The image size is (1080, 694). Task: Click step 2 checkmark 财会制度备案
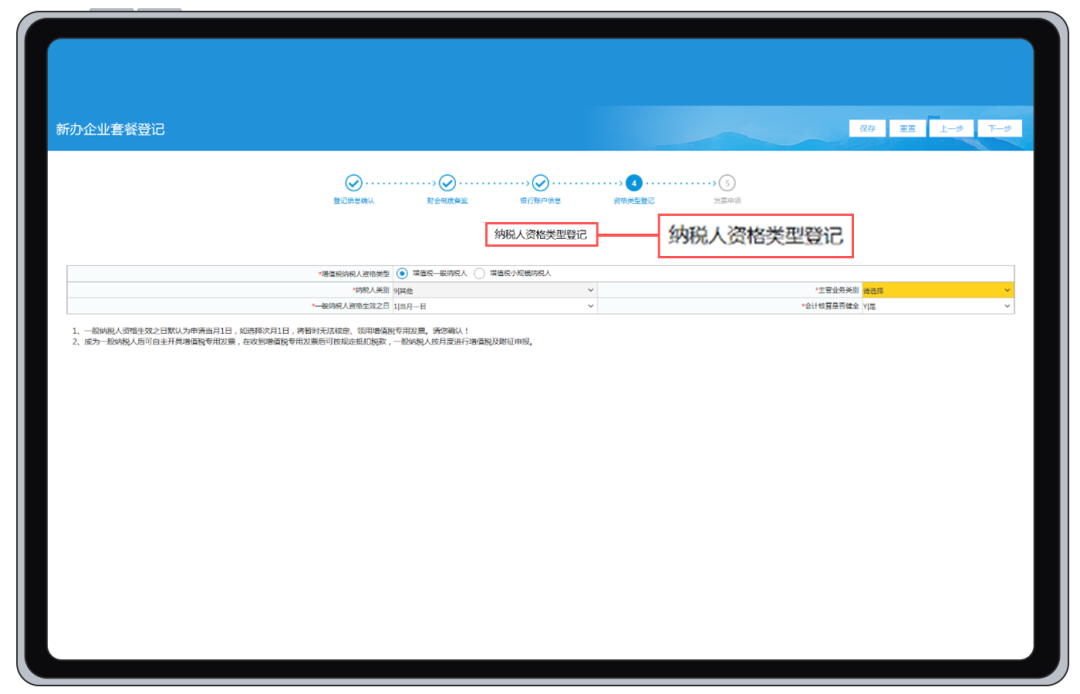click(447, 183)
